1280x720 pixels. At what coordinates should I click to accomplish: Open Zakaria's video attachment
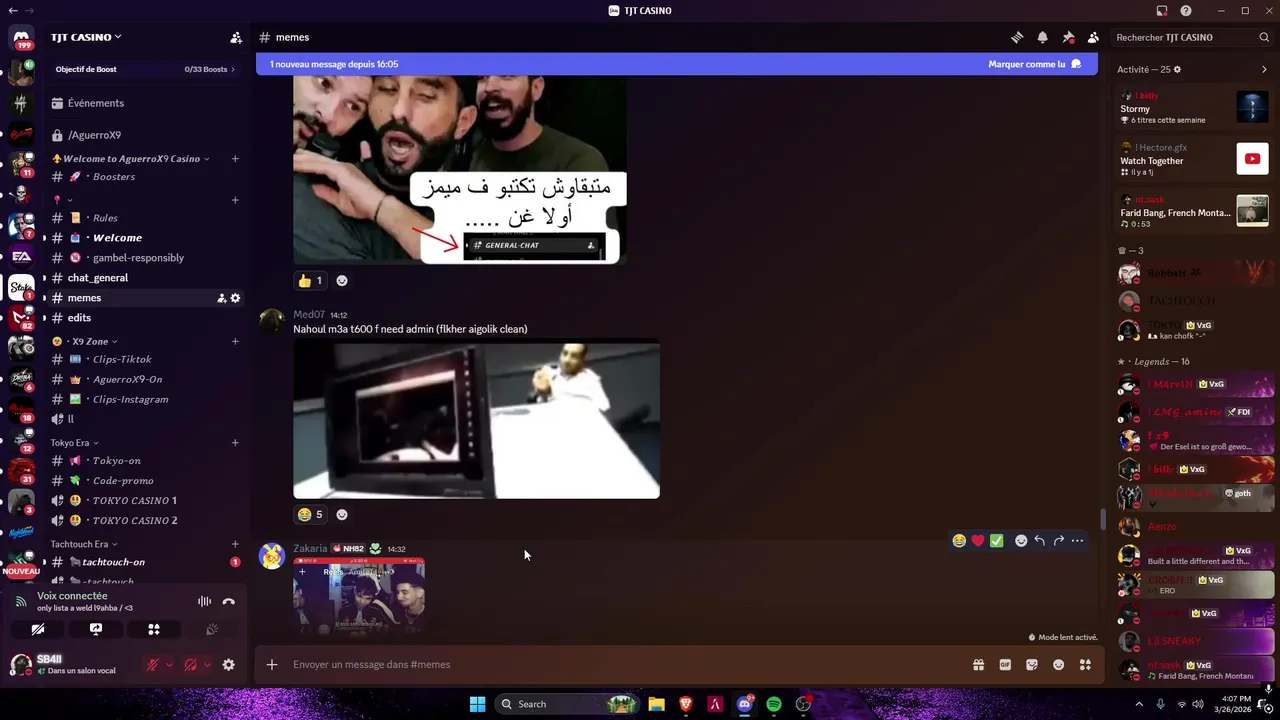click(359, 596)
